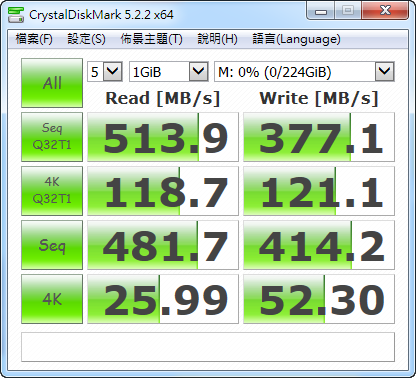
Task: Click the Write [MB/s] column header
Action: [x=319, y=98]
